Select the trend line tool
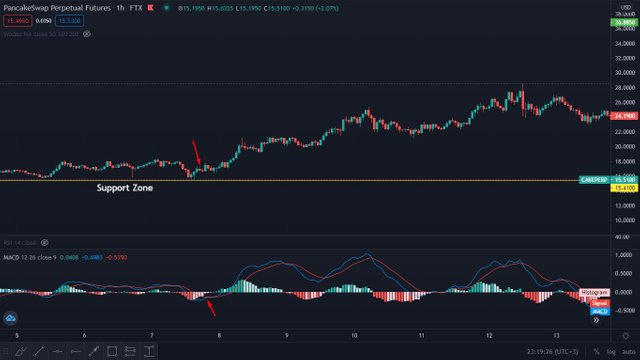 pyautogui.click(x=39, y=351)
